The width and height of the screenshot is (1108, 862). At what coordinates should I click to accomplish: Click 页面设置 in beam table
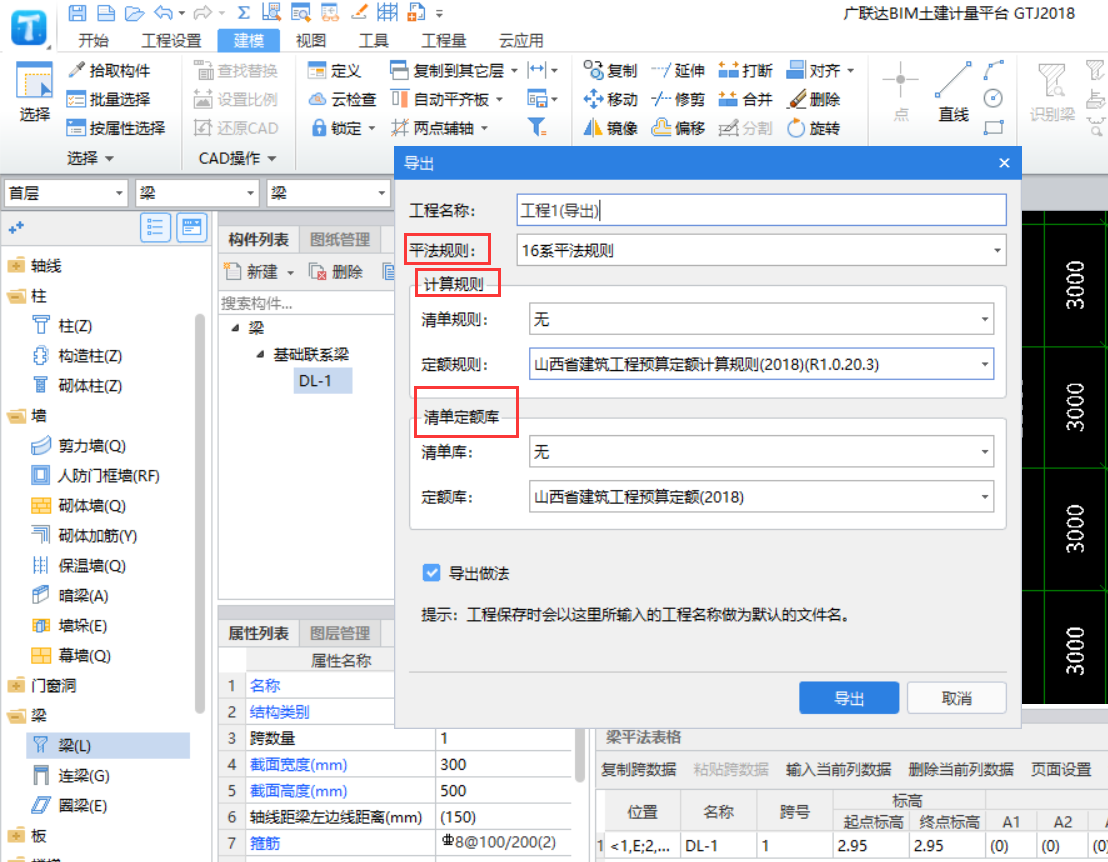pyautogui.click(x=1061, y=769)
